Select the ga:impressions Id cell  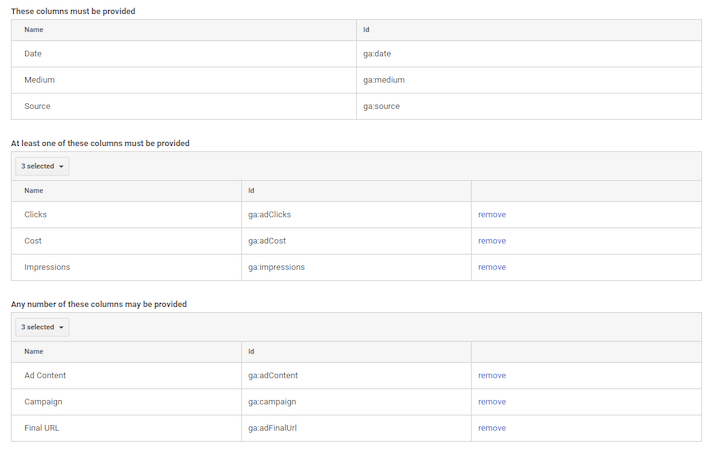click(276, 267)
